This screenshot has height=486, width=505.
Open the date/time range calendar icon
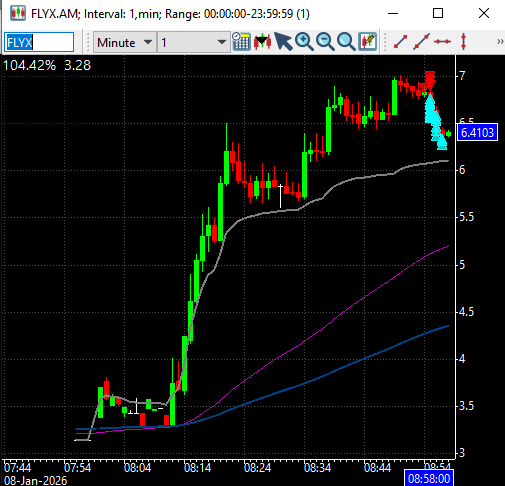(x=241, y=42)
